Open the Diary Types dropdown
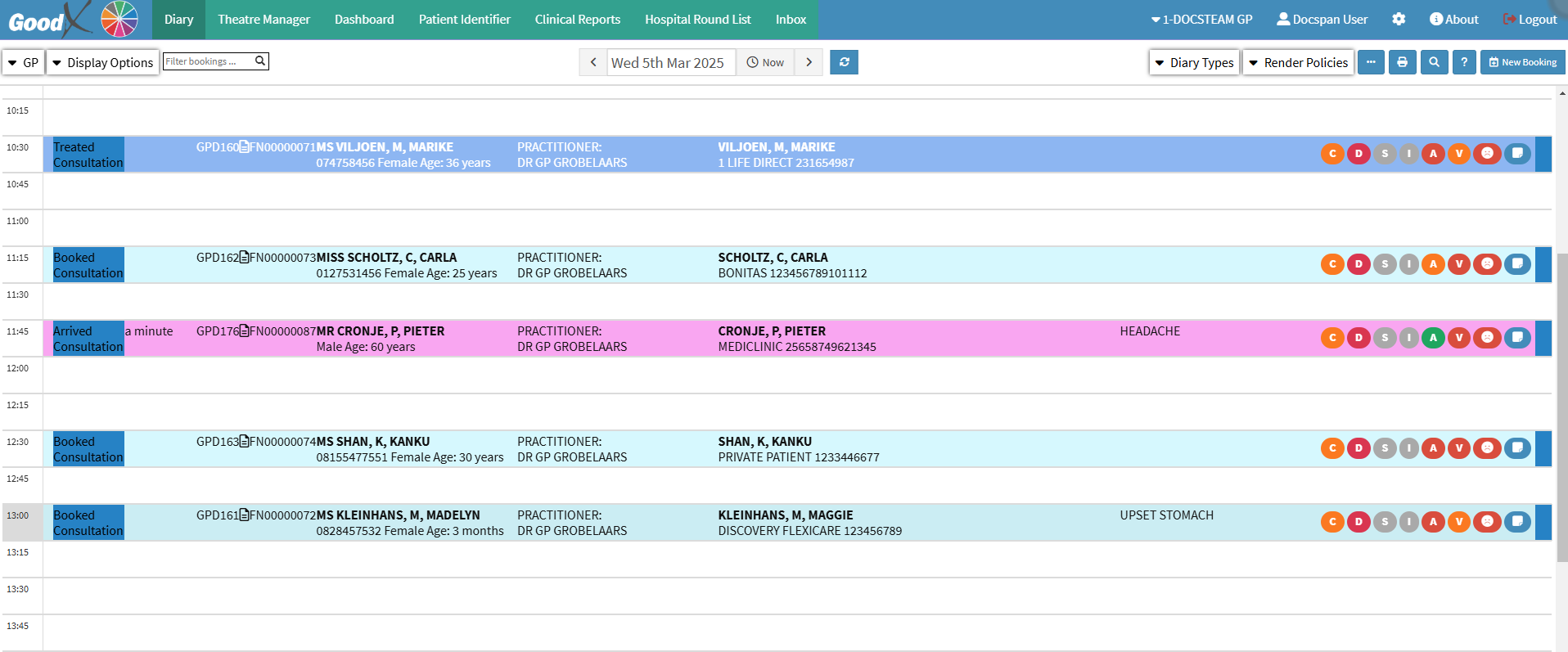Viewport: 1568px width, 652px height. pyautogui.click(x=1194, y=62)
